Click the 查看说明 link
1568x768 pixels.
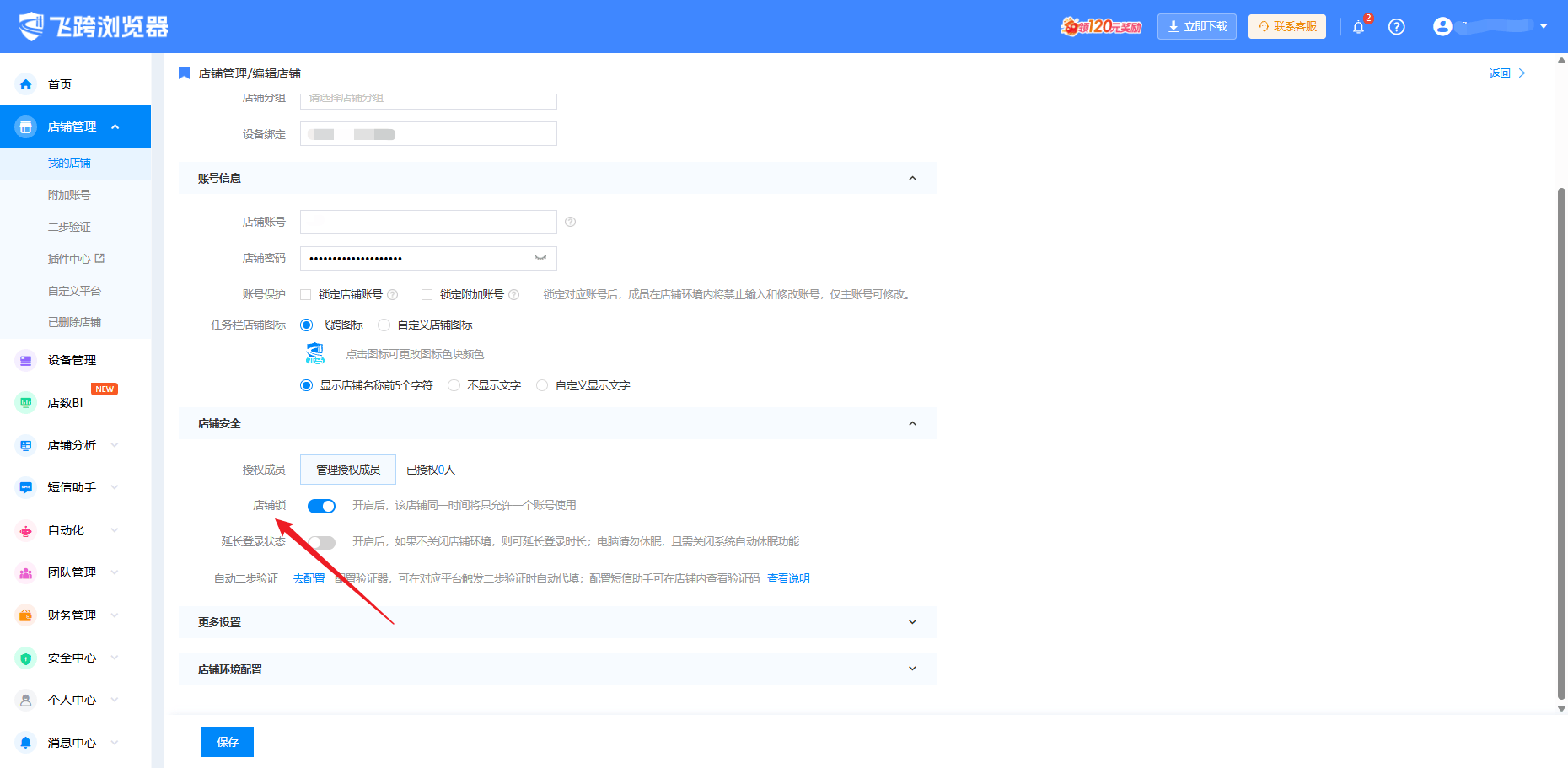pyautogui.click(x=788, y=578)
